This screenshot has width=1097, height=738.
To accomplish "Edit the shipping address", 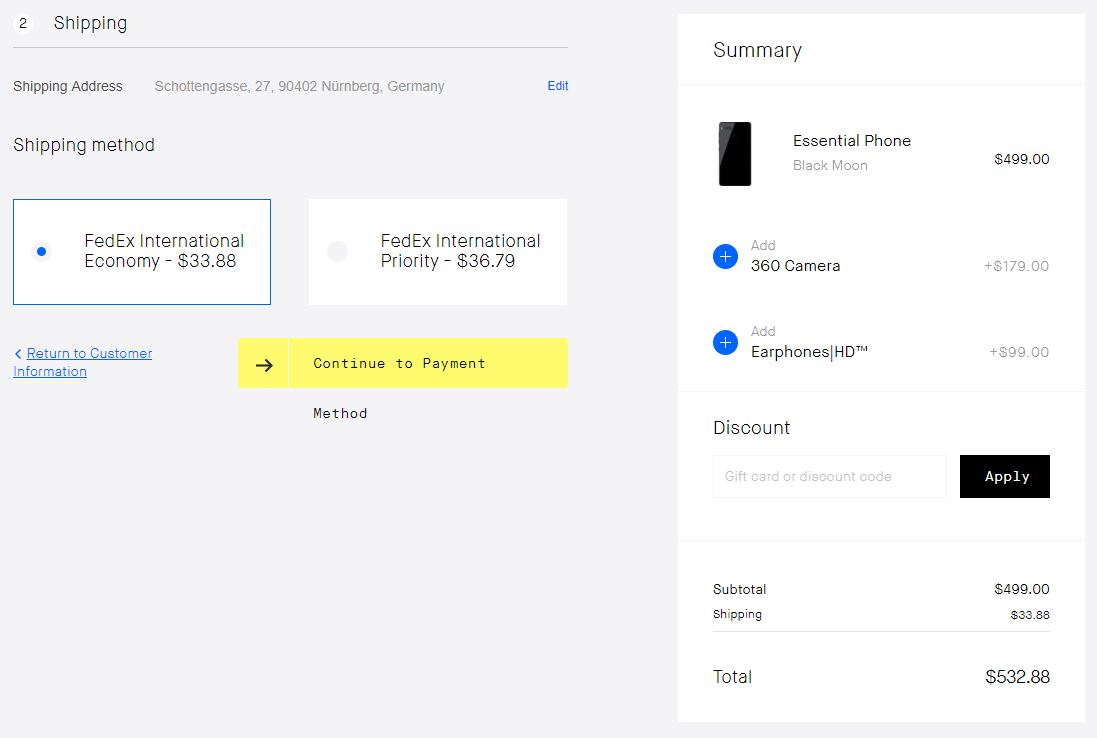I will click(557, 86).
